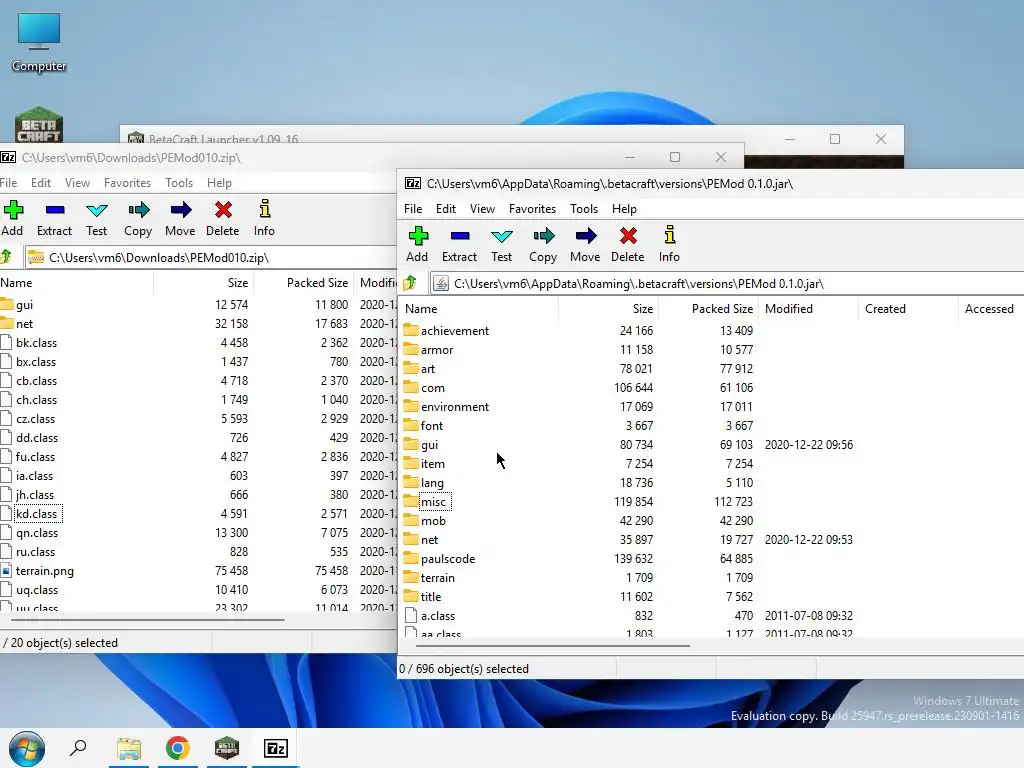This screenshot has height=768, width=1024.
Task: Click Info icon in PEMod010.zip window
Action: (264, 209)
